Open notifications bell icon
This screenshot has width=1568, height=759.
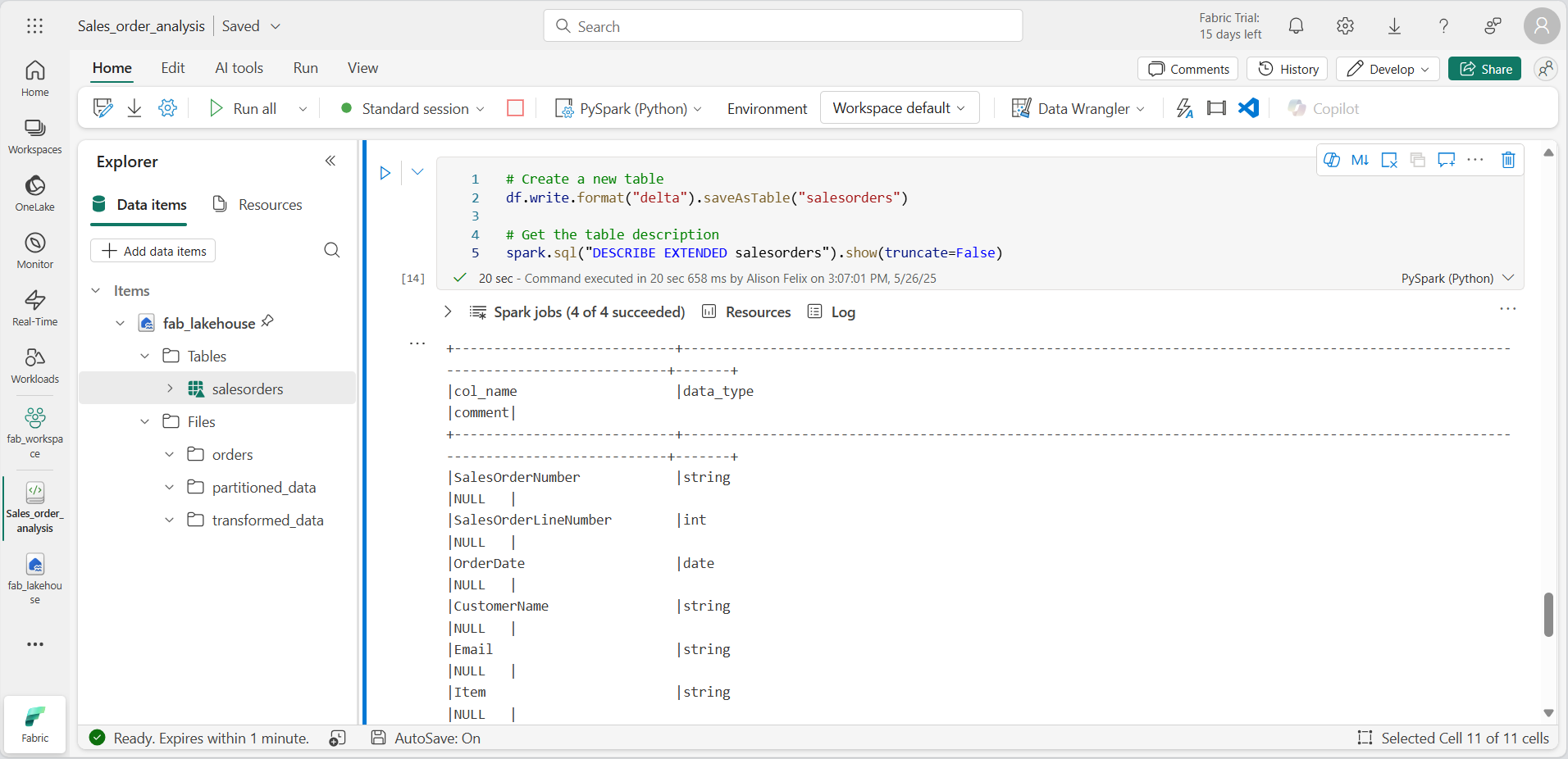click(x=1296, y=26)
